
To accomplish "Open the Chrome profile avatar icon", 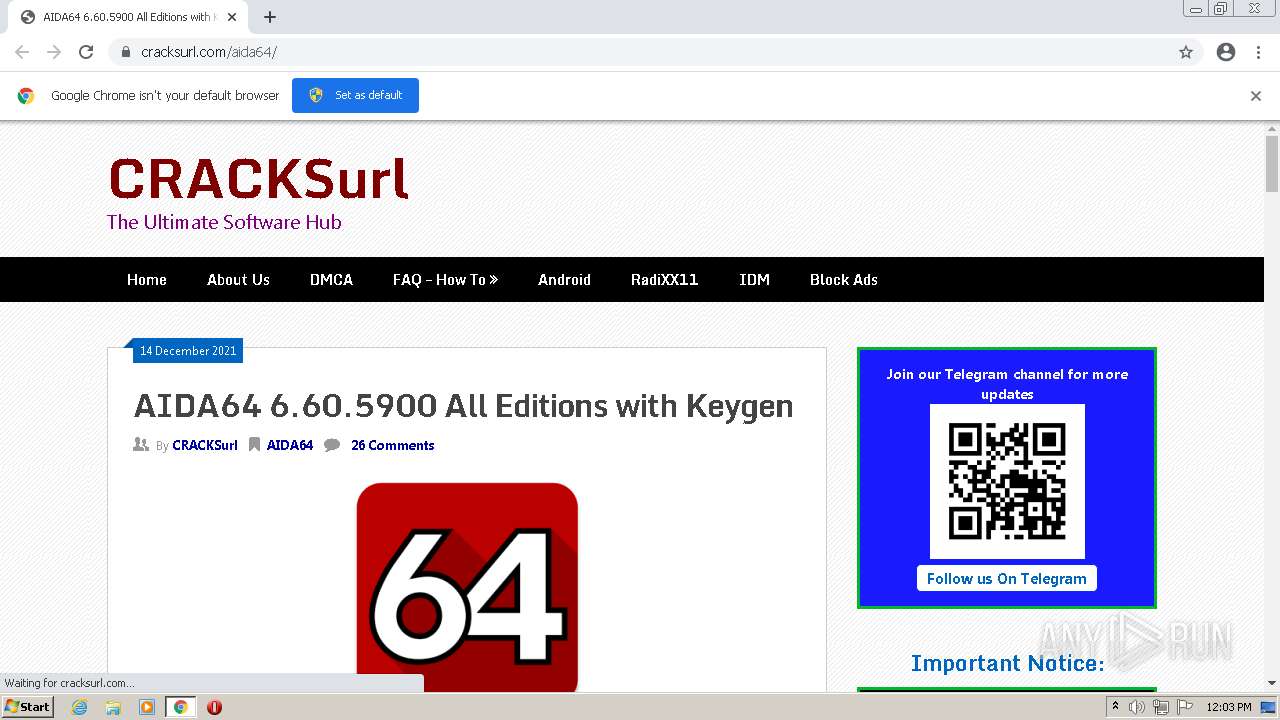I will point(1226,52).
